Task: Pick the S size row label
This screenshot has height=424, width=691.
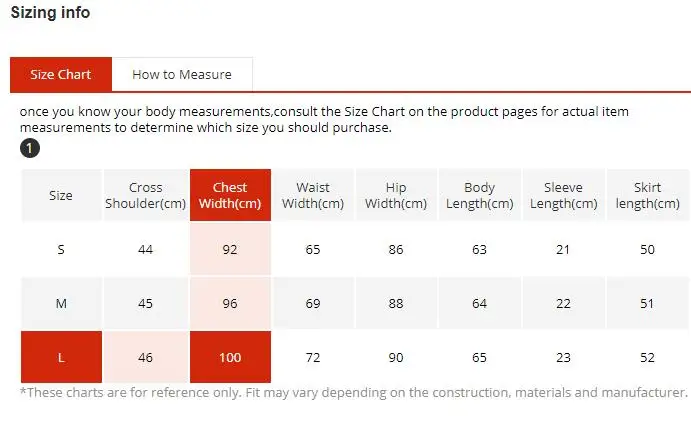Action: pos(61,249)
